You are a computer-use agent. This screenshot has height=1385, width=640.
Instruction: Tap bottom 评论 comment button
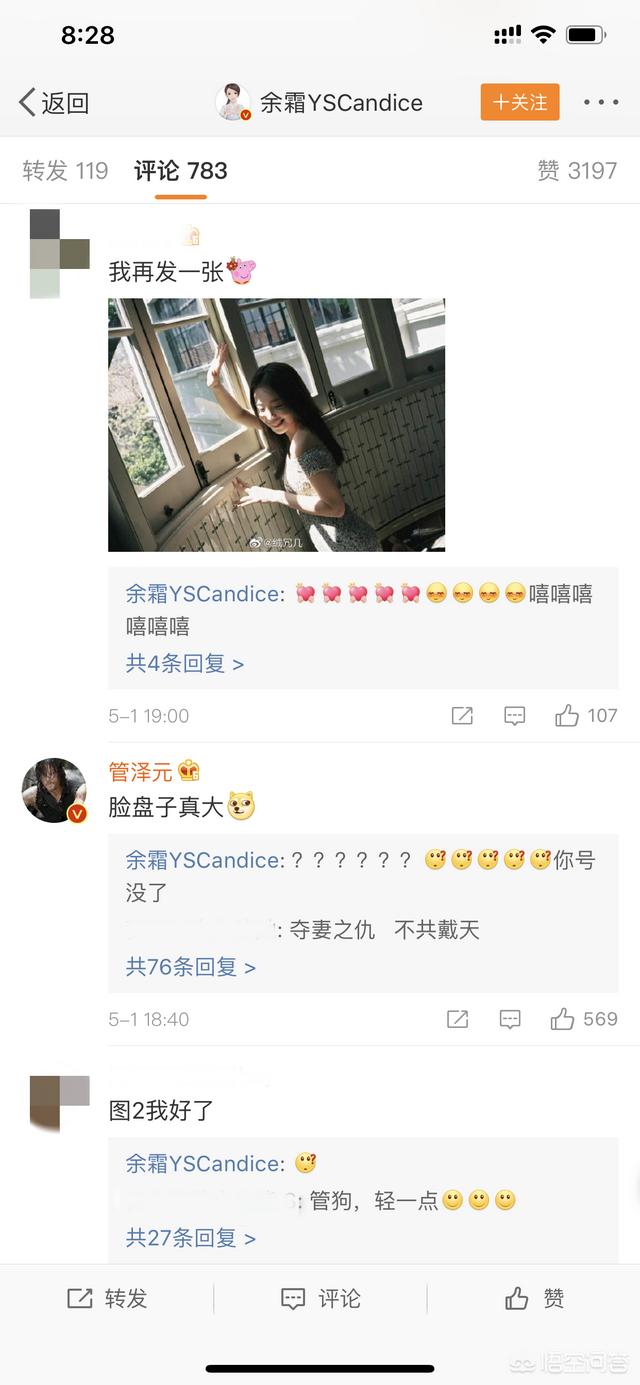[320, 1298]
